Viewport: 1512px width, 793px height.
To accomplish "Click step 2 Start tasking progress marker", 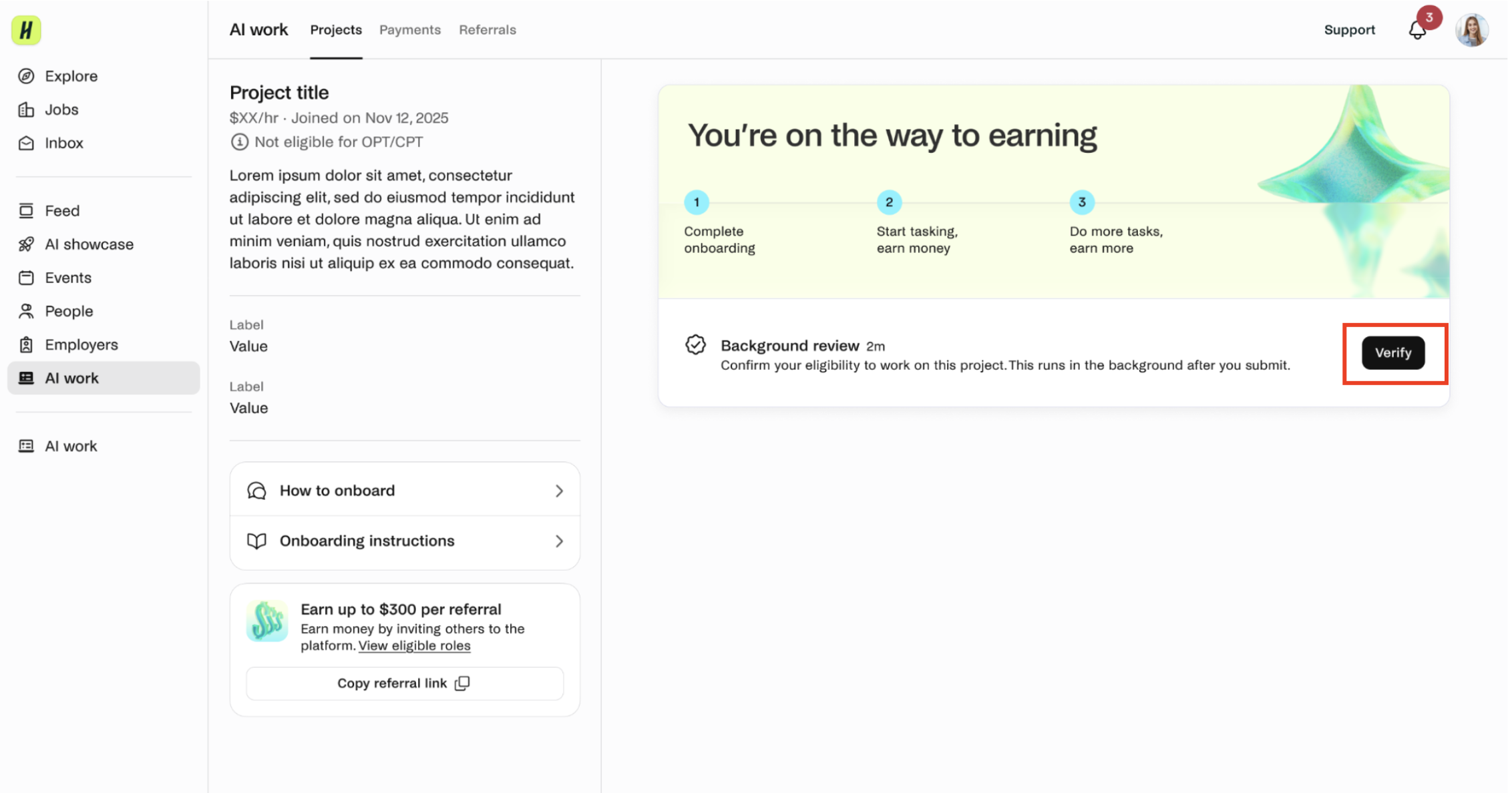I will coord(889,202).
